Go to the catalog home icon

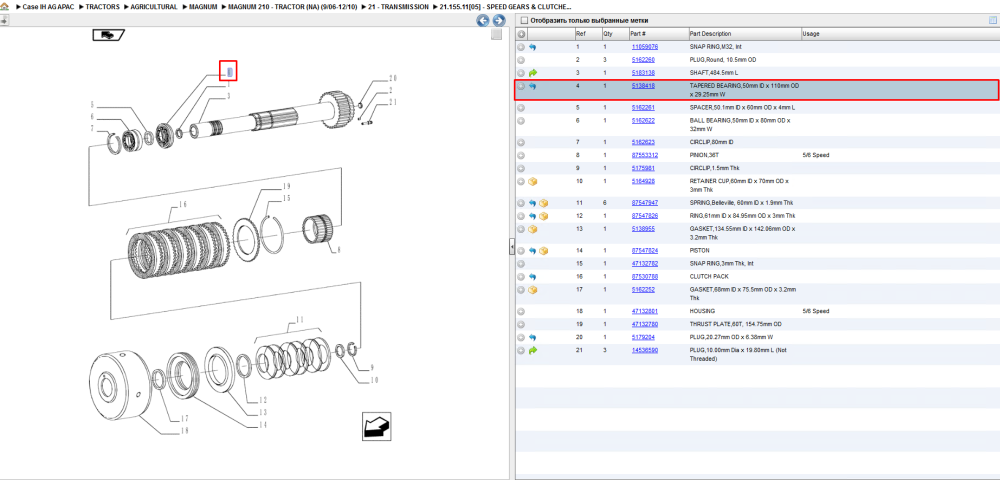(4, 6)
